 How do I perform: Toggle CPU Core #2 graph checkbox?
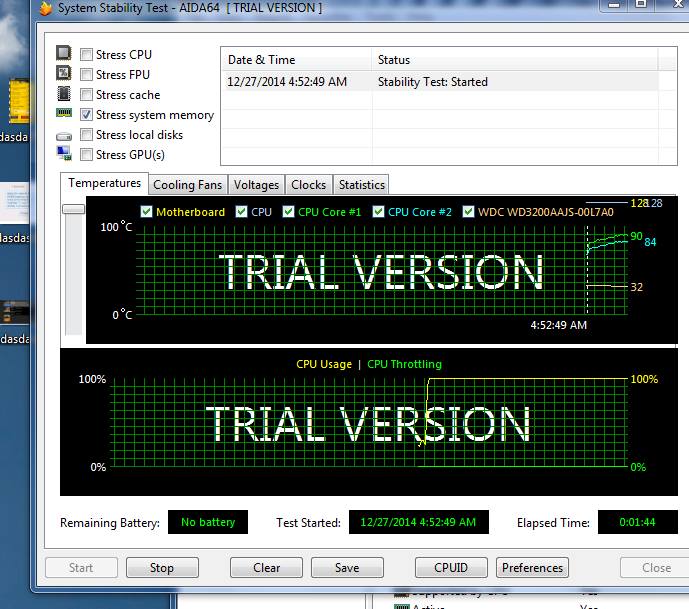[378, 212]
